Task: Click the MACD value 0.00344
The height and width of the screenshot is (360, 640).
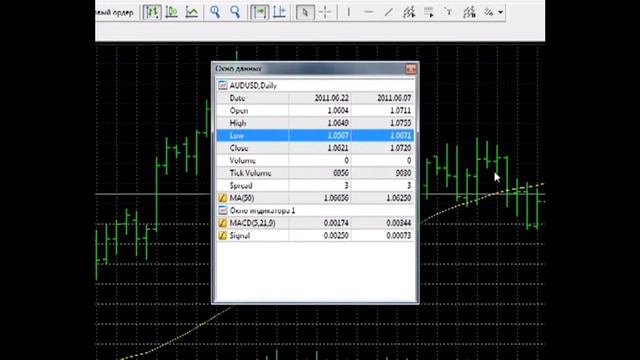Action: point(398,223)
